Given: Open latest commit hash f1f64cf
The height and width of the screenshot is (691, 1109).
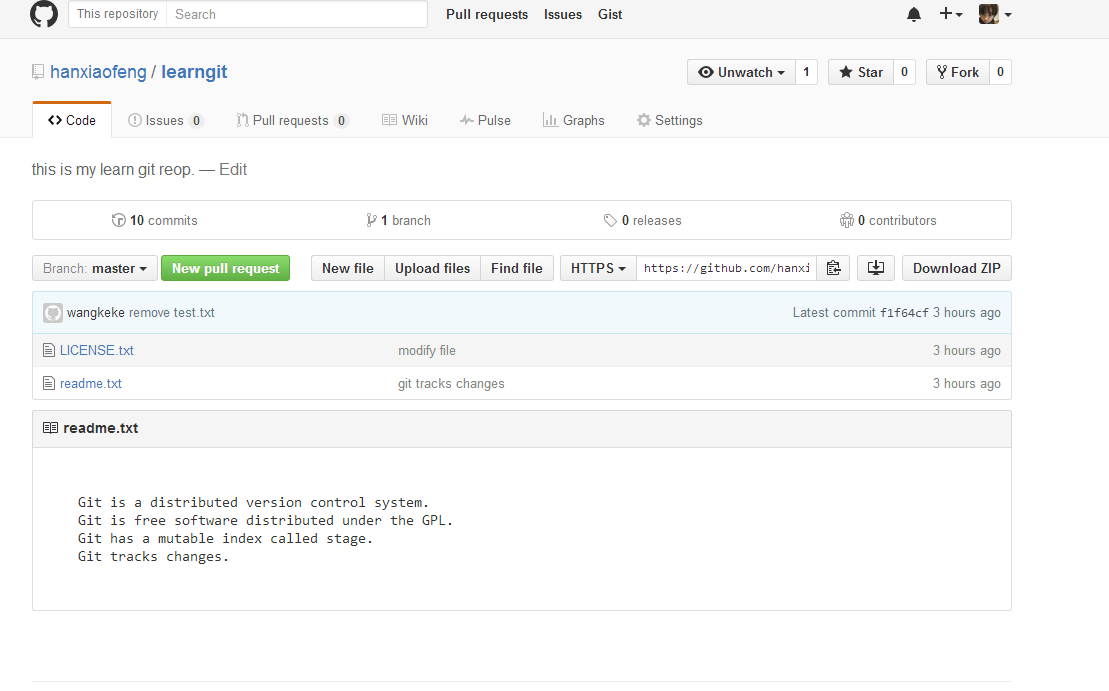Looking at the screenshot, I should [904, 313].
